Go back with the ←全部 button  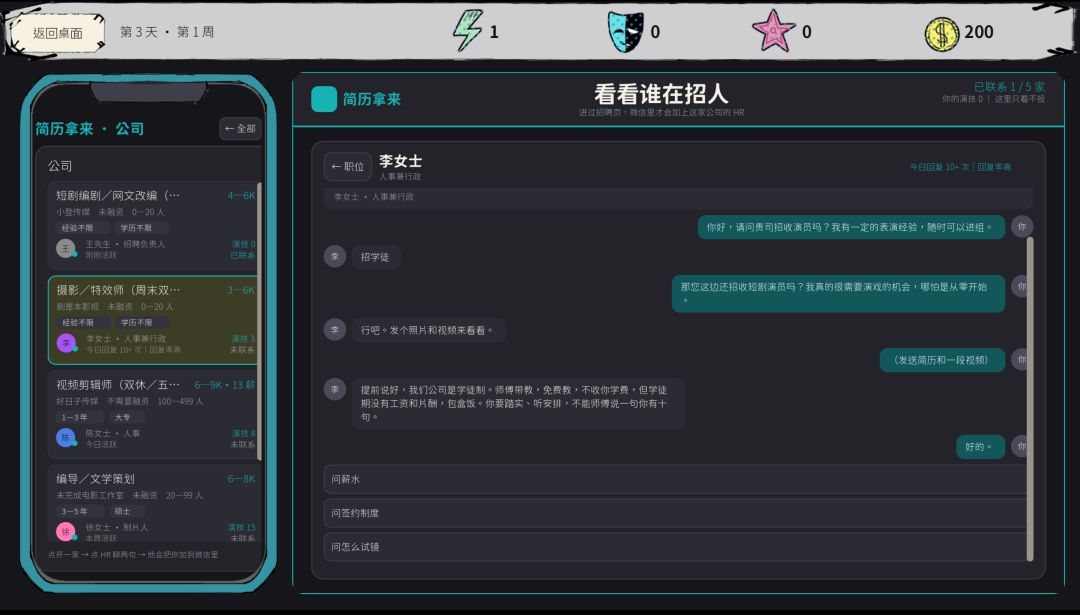[x=240, y=128]
